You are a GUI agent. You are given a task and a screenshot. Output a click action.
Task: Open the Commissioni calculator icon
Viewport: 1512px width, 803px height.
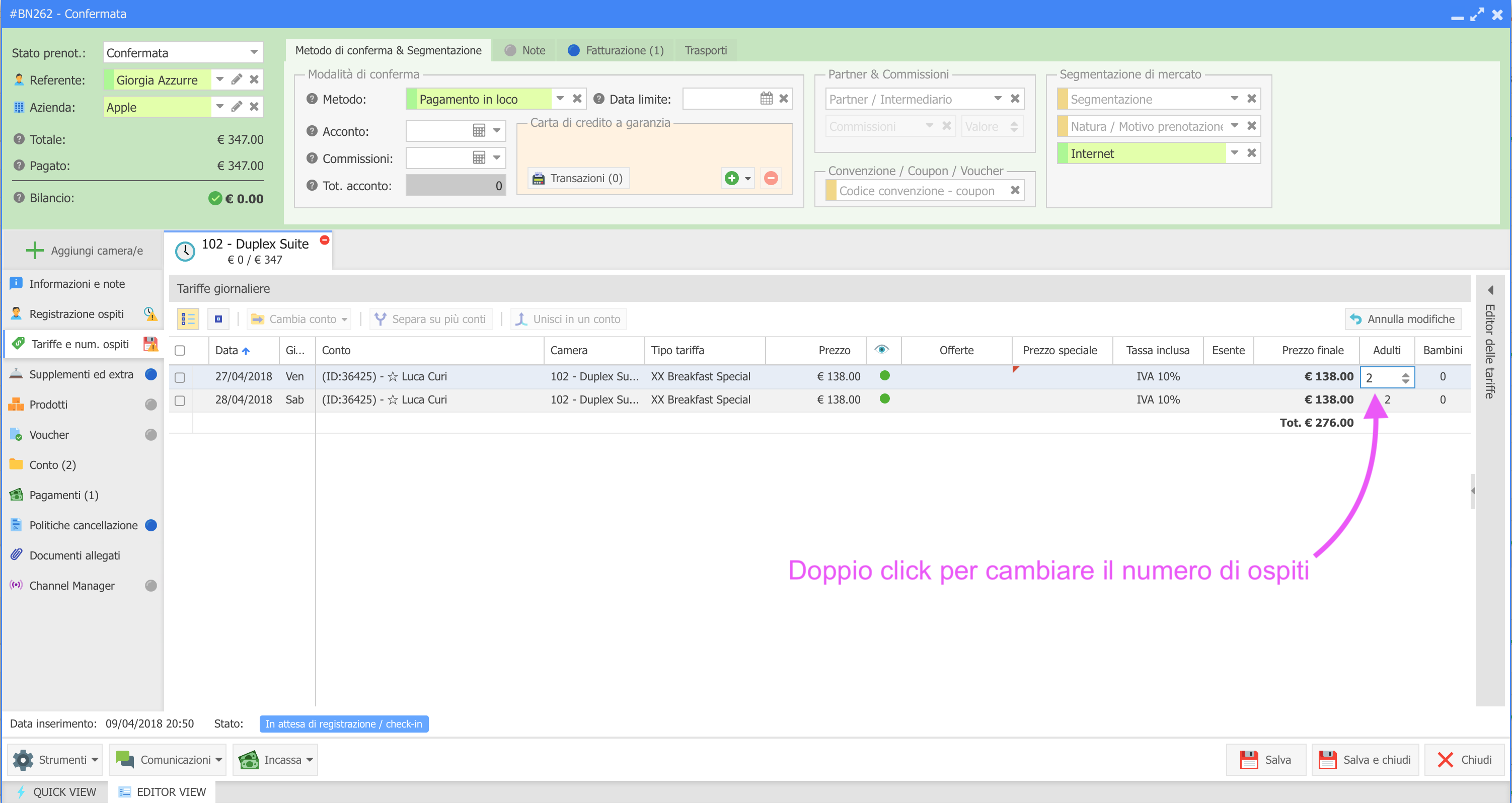[479, 158]
